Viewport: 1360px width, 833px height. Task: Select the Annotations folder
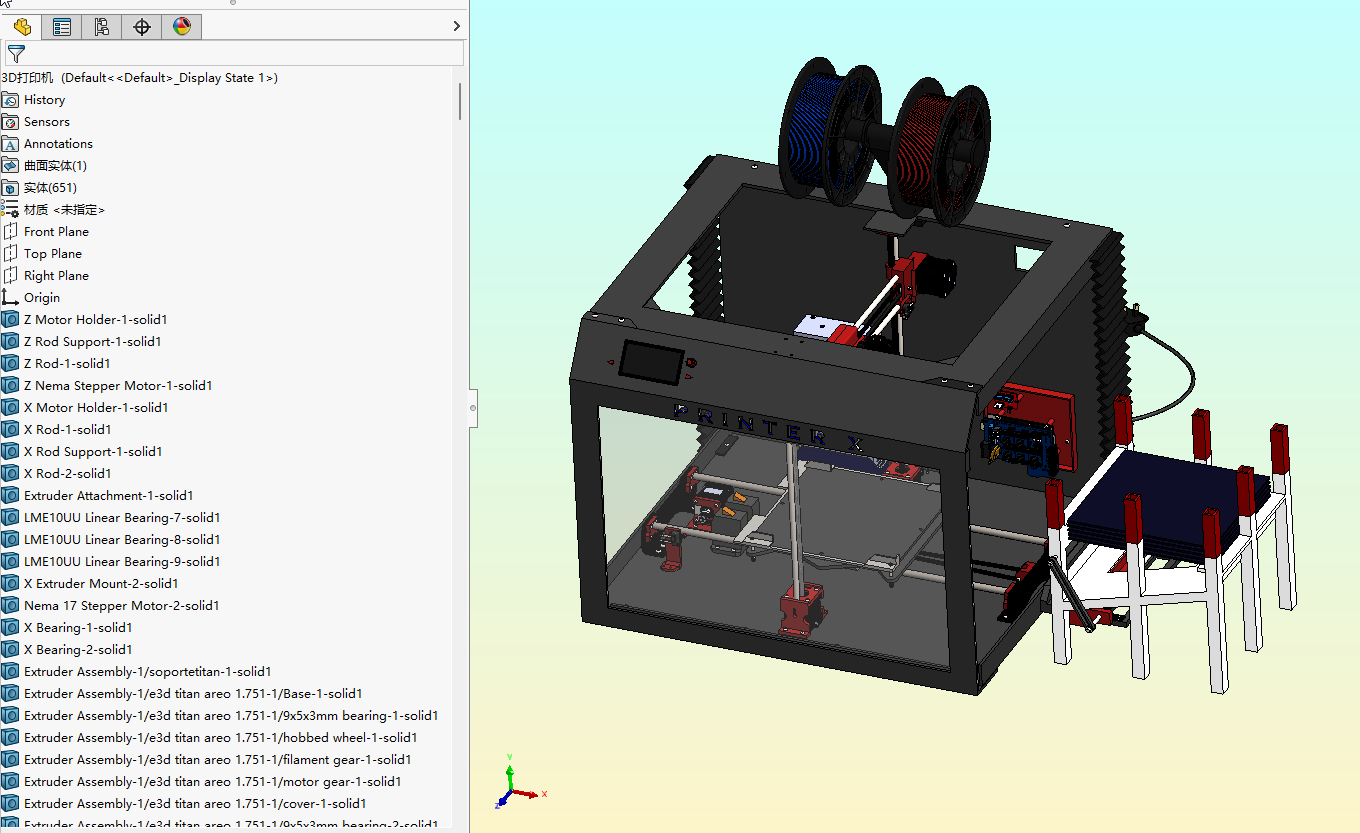(x=58, y=144)
